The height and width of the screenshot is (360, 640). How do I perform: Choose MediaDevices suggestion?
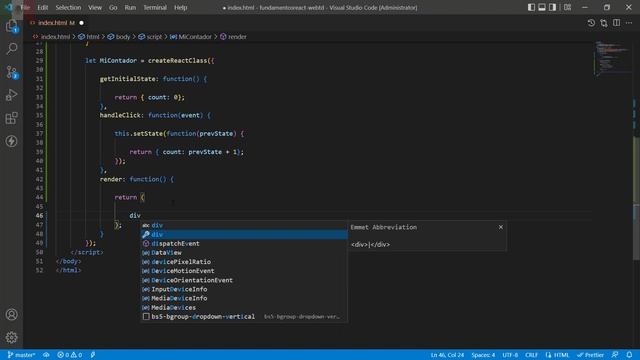tap(244, 307)
